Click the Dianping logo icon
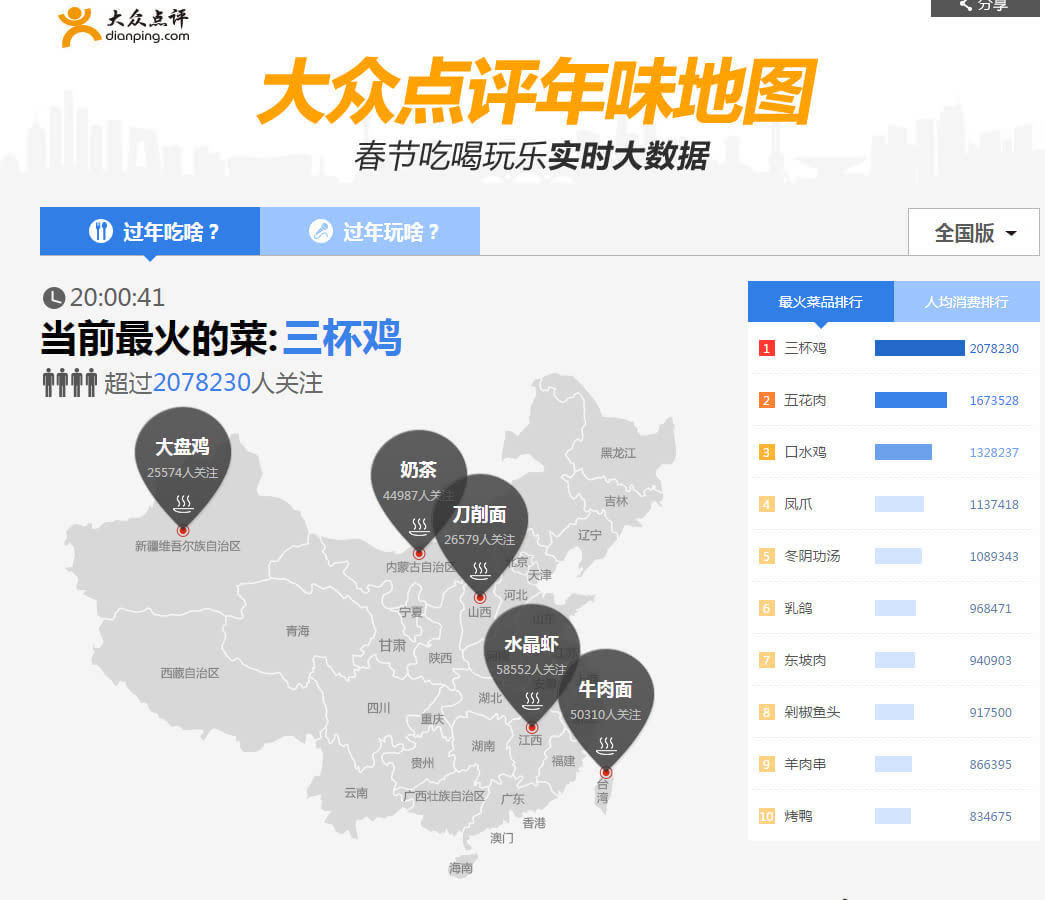The height and width of the screenshot is (900, 1045). click(x=79, y=27)
